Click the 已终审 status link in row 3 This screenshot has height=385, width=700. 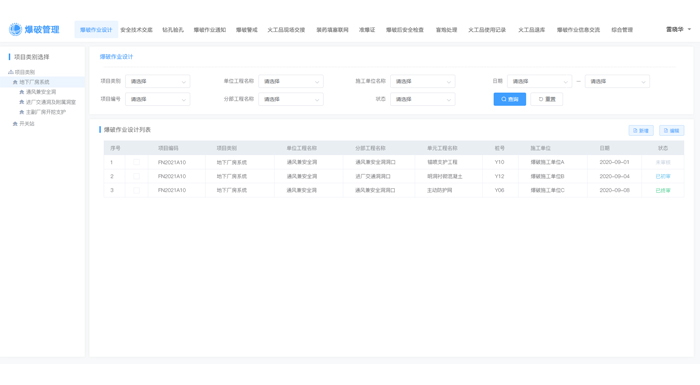point(663,190)
